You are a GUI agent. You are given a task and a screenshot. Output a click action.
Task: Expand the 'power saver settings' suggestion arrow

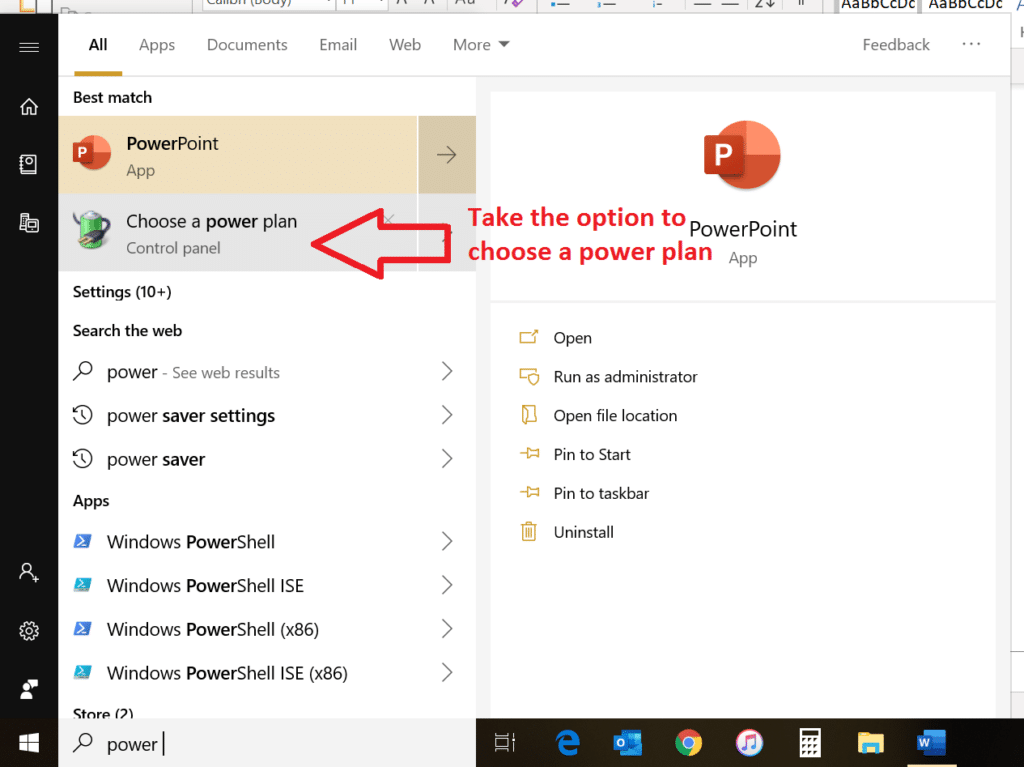pyautogui.click(x=447, y=415)
